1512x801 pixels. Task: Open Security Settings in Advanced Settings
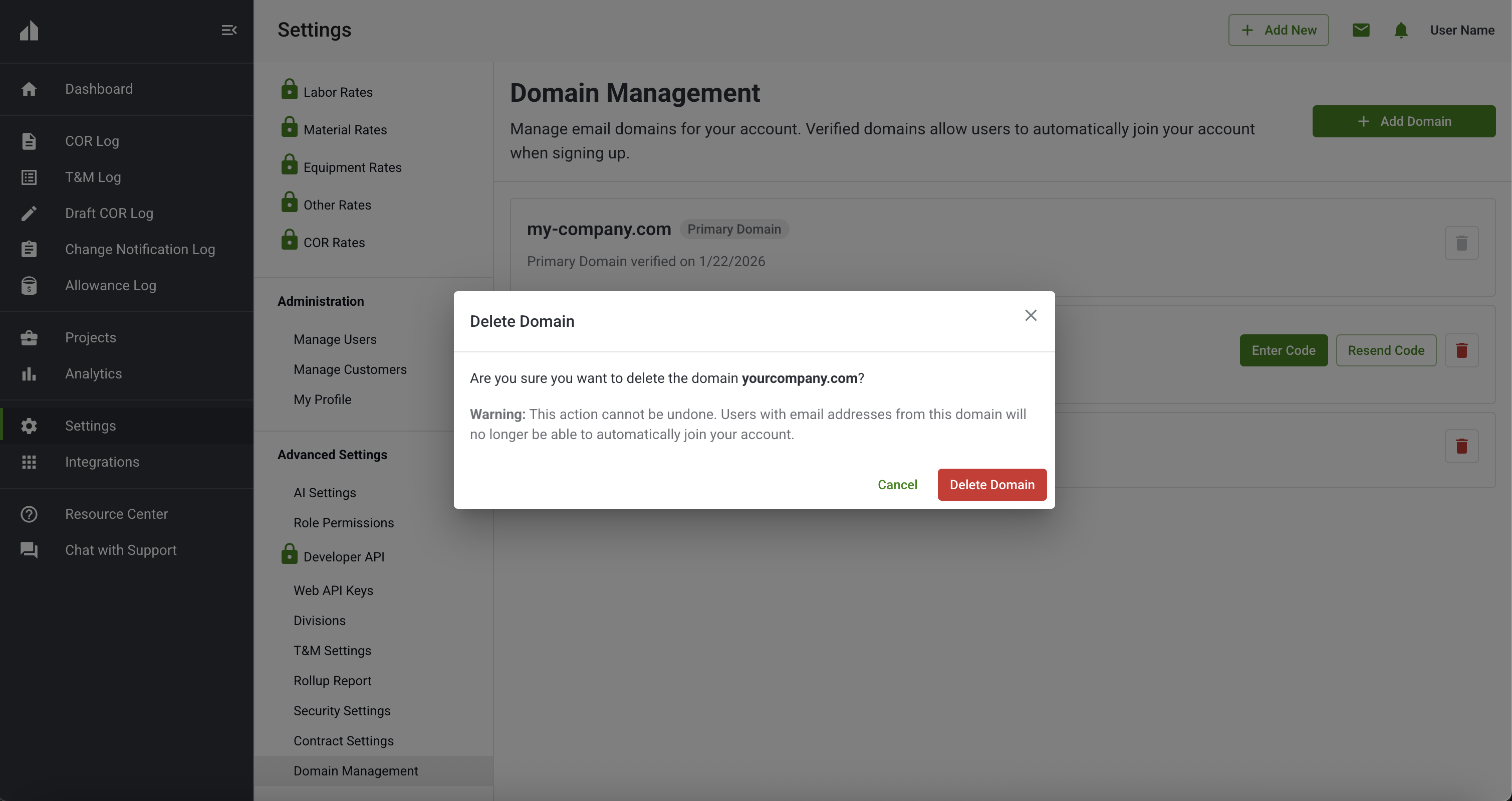point(342,711)
